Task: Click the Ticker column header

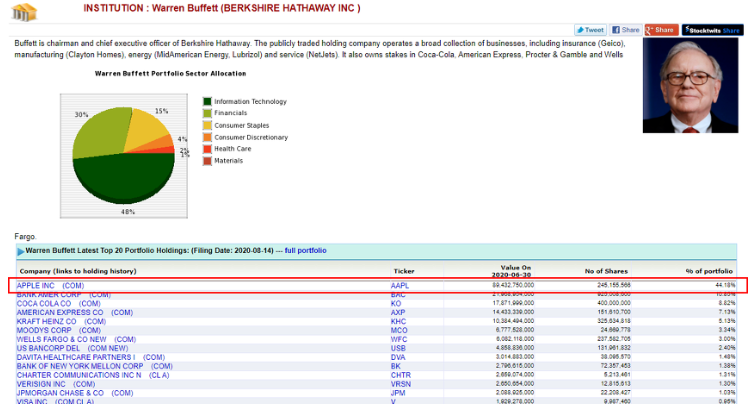Action: point(404,271)
